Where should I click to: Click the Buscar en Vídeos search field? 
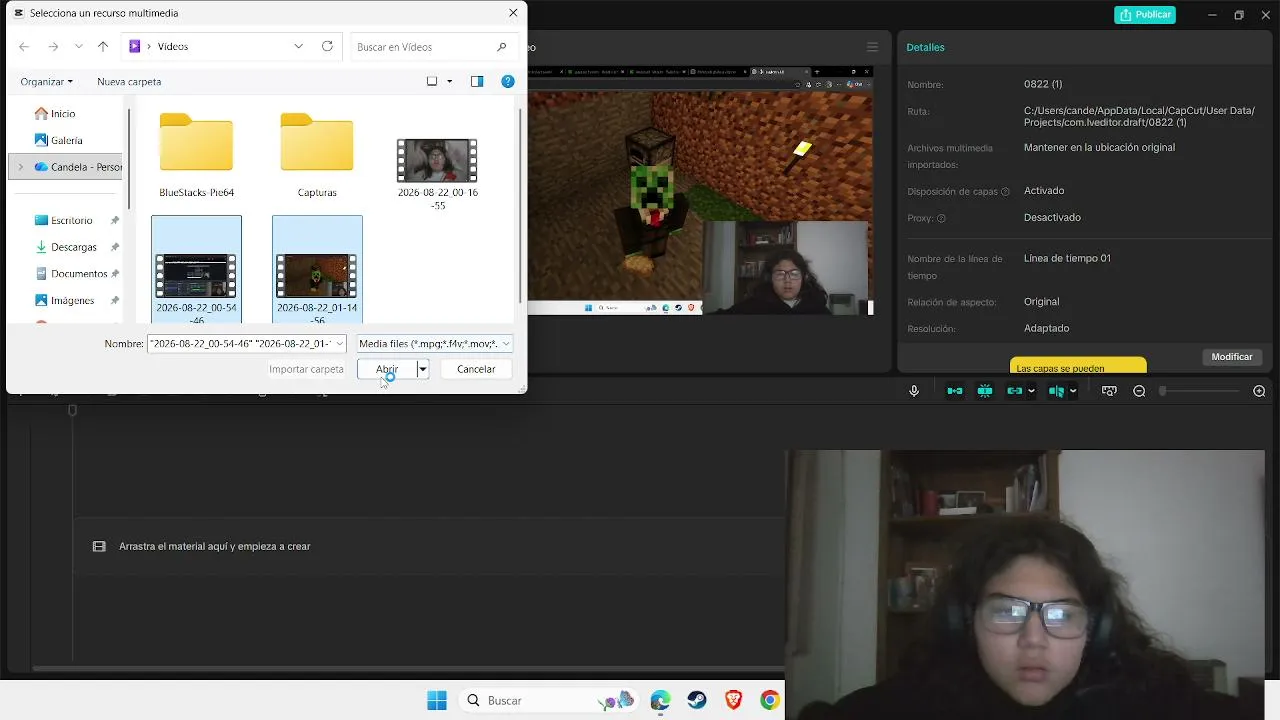coord(432,47)
